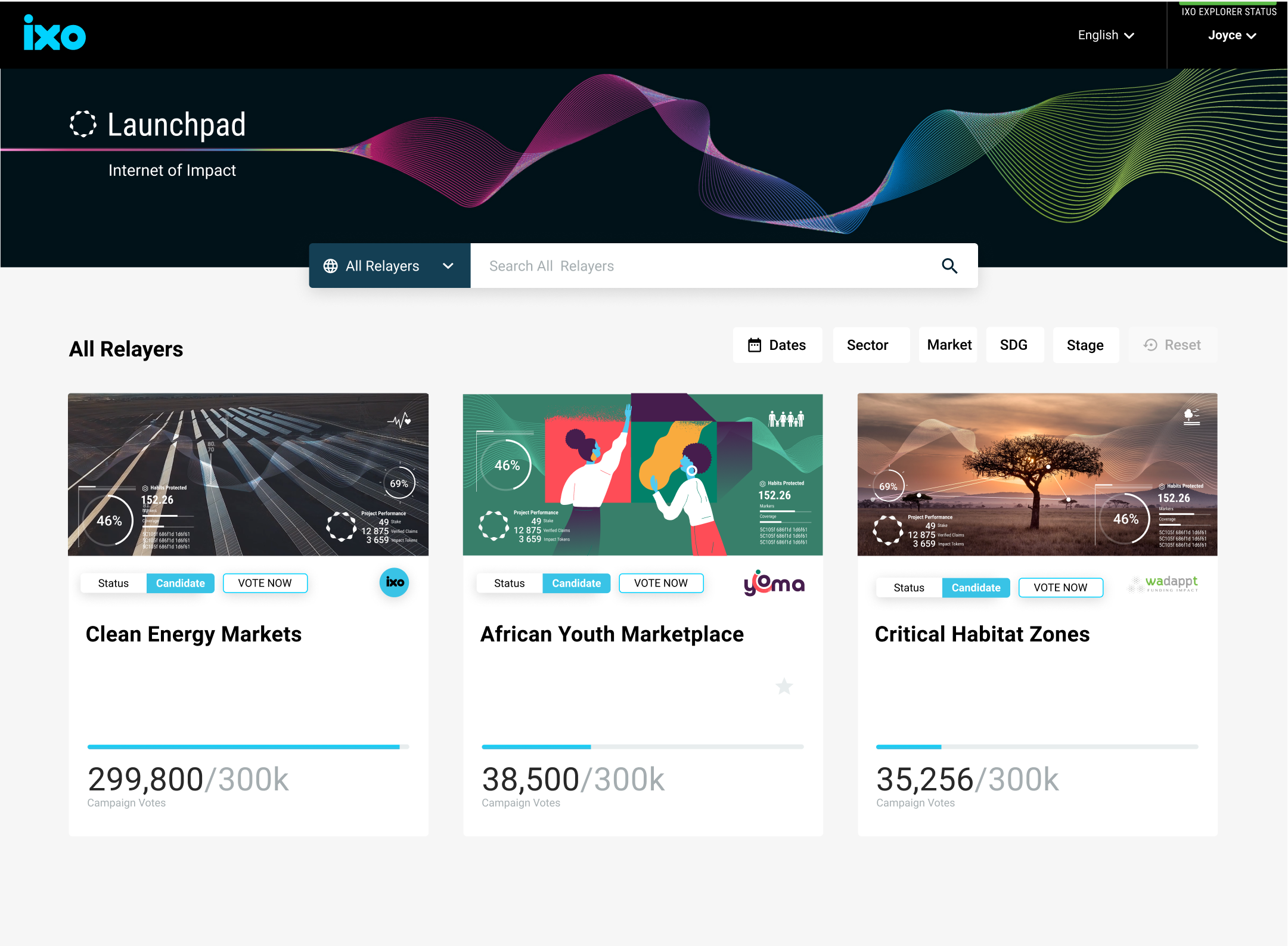The height and width of the screenshot is (946, 1288).
Task: Click the reset history icon
Action: click(x=1150, y=345)
